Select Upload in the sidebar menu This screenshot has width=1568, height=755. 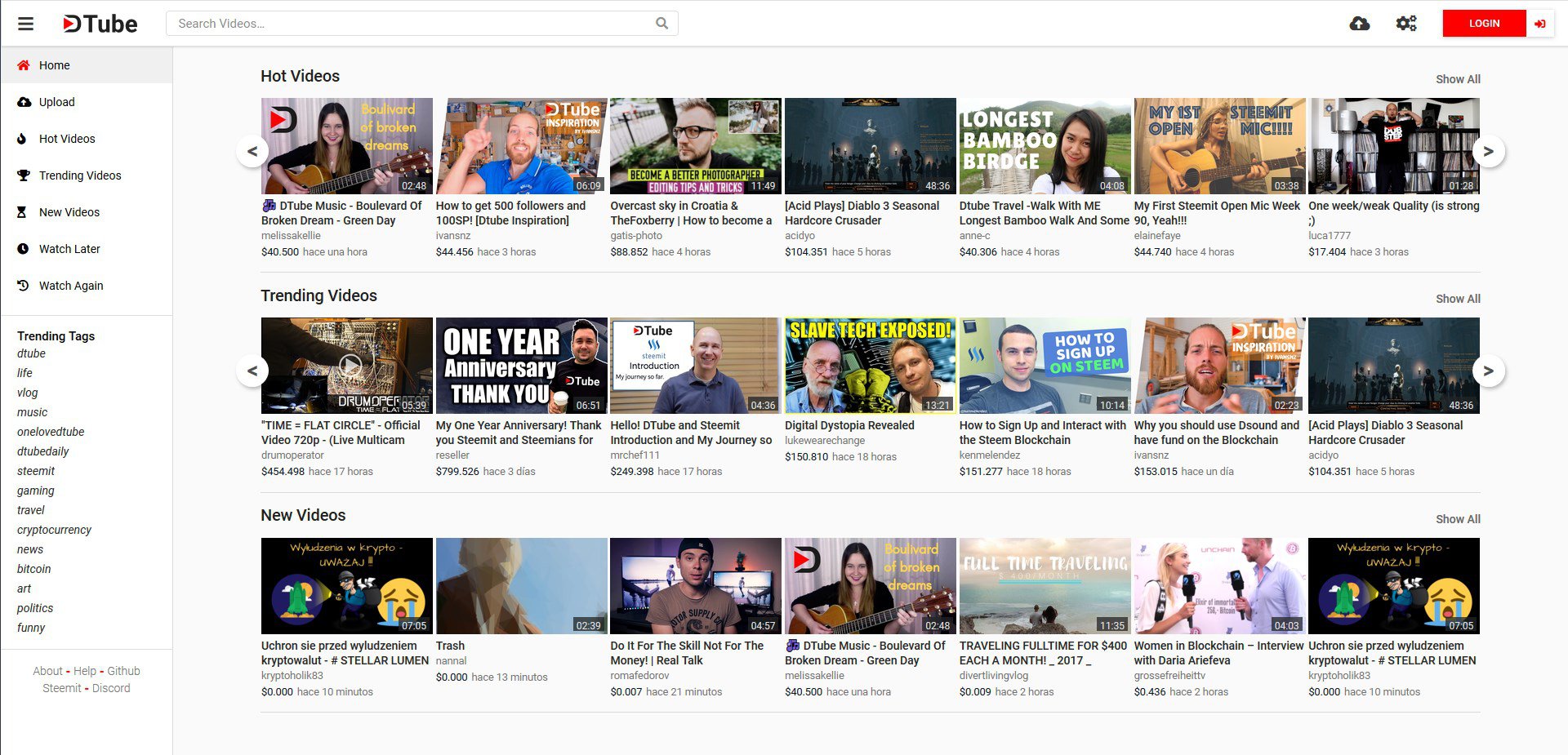point(87,102)
